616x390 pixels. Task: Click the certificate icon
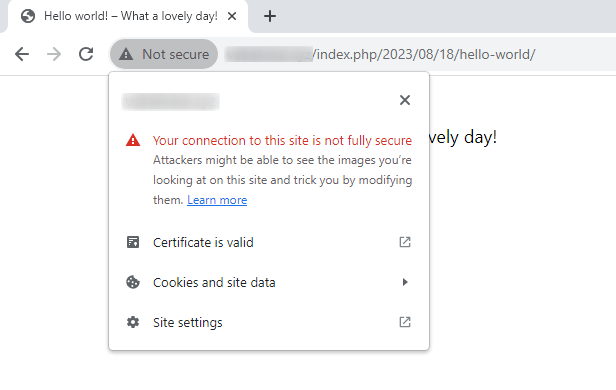click(x=133, y=242)
